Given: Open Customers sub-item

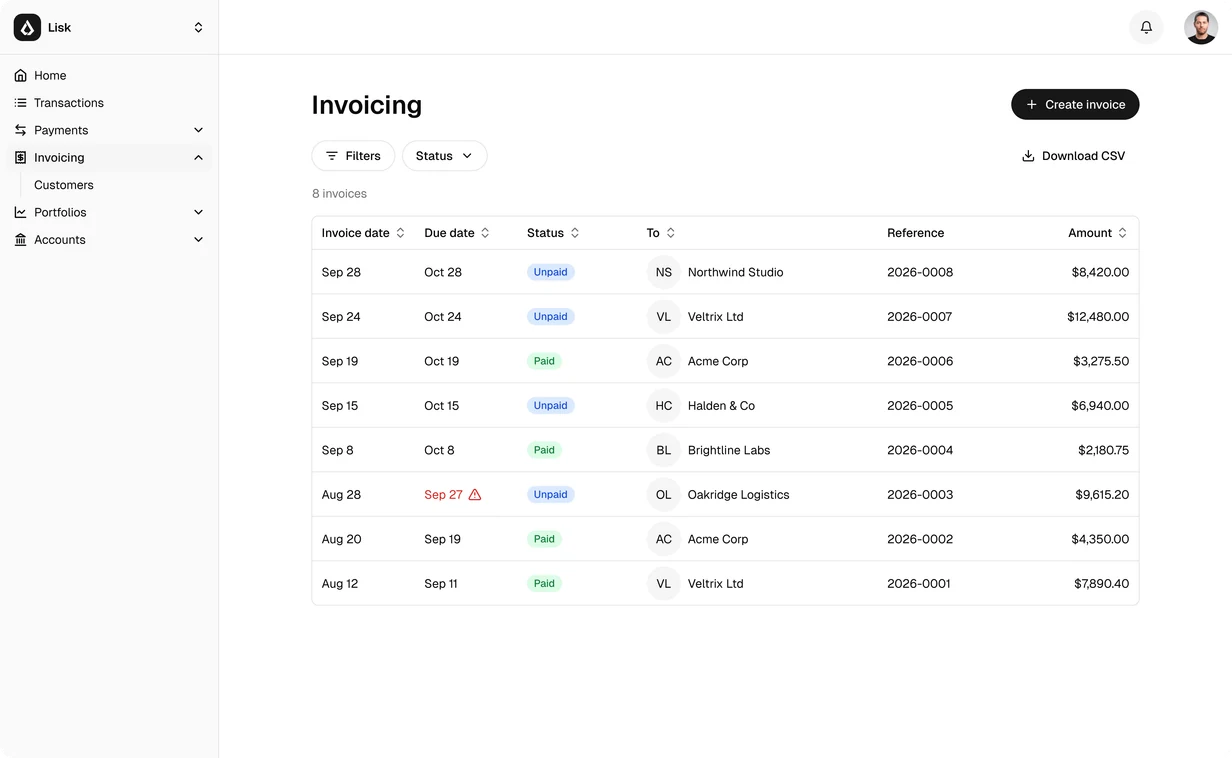Looking at the screenshot, I should [64, 185].
